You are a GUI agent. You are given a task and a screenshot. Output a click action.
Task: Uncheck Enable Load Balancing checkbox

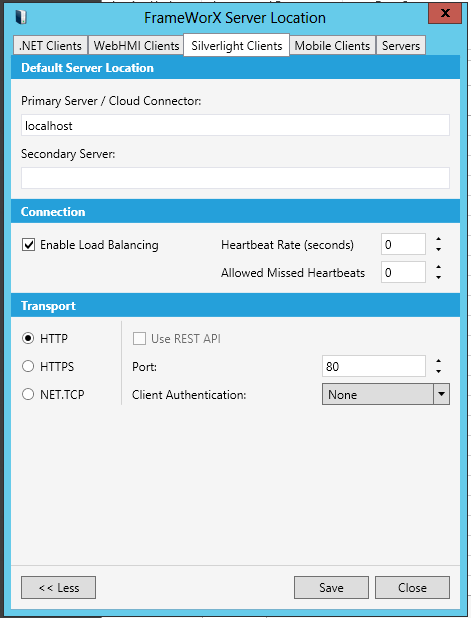[28, 245]
